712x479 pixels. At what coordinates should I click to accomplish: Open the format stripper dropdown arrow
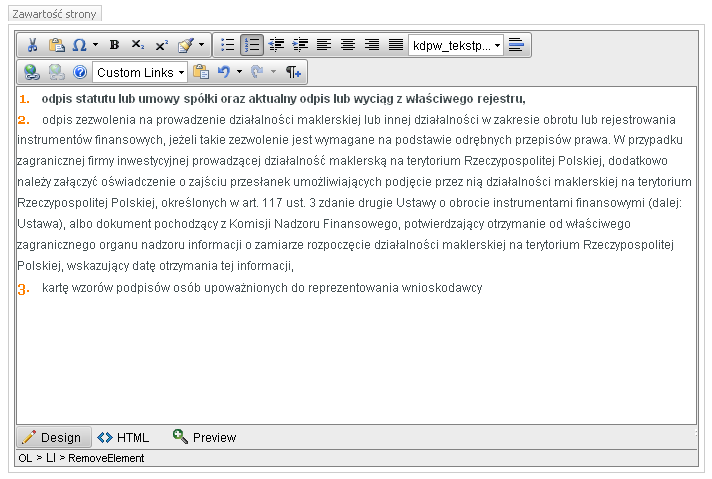pos(202,45)
